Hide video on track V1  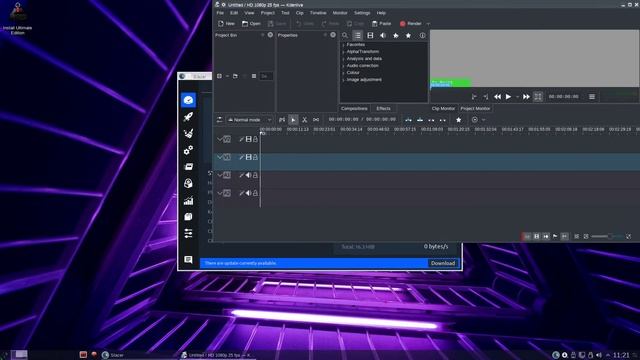pos(248,157)
